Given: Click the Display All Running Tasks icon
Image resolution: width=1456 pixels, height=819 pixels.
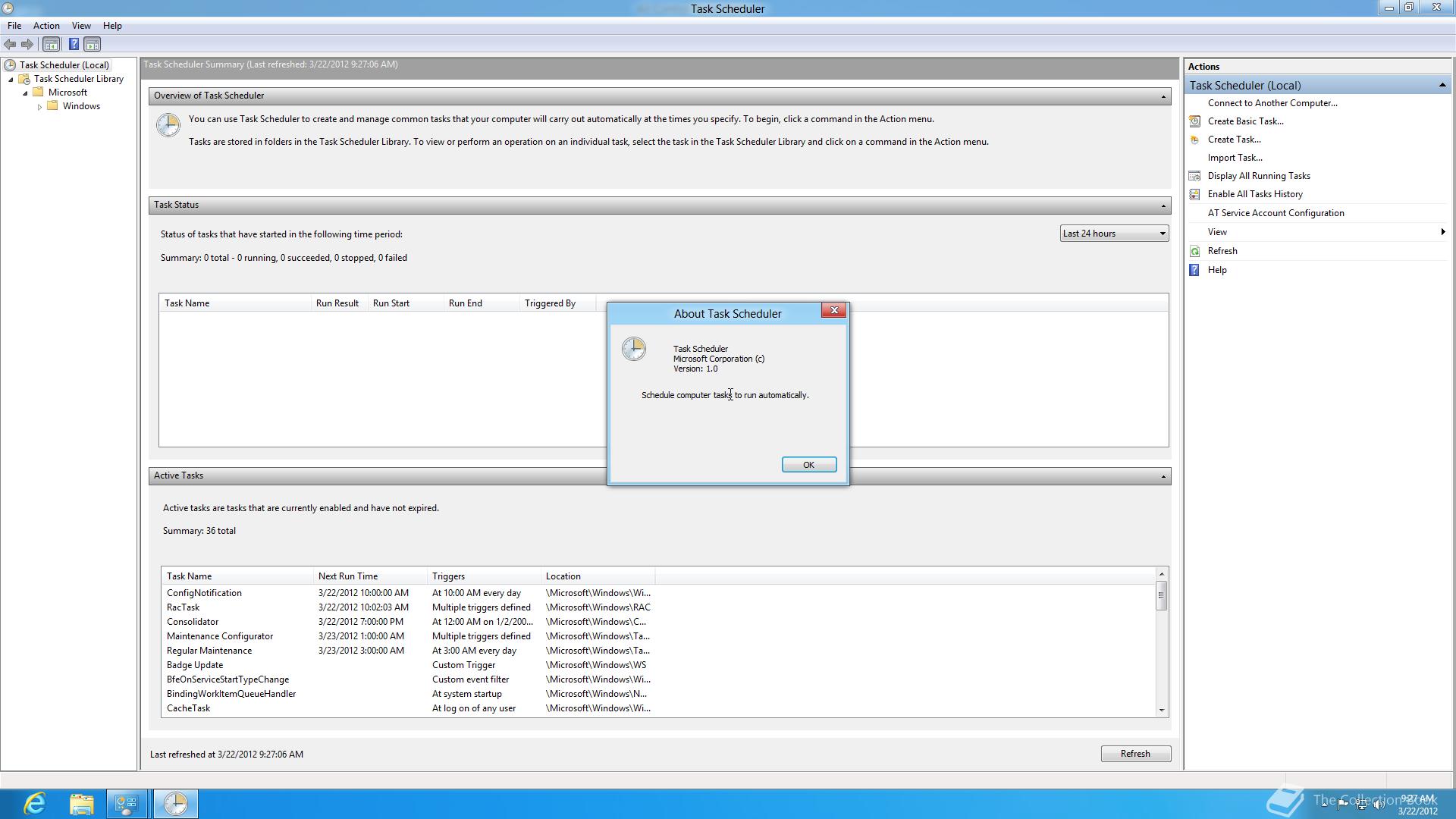Looking at the screenshot, I should tap(1195, 176).
